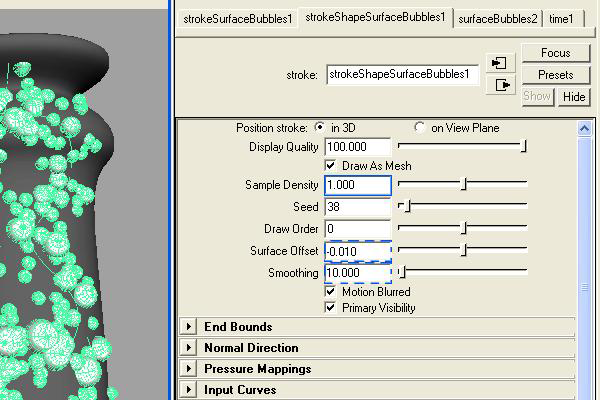Toggle the Primary Visibility checkbox

pos(330,307)
